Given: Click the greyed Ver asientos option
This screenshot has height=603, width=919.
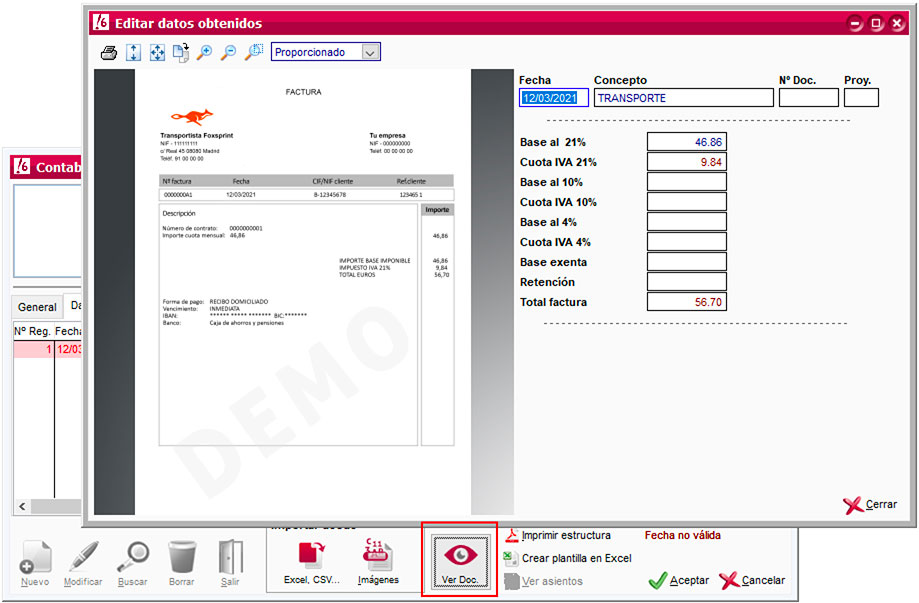Looking at the screenshot, I should (544, 581).
